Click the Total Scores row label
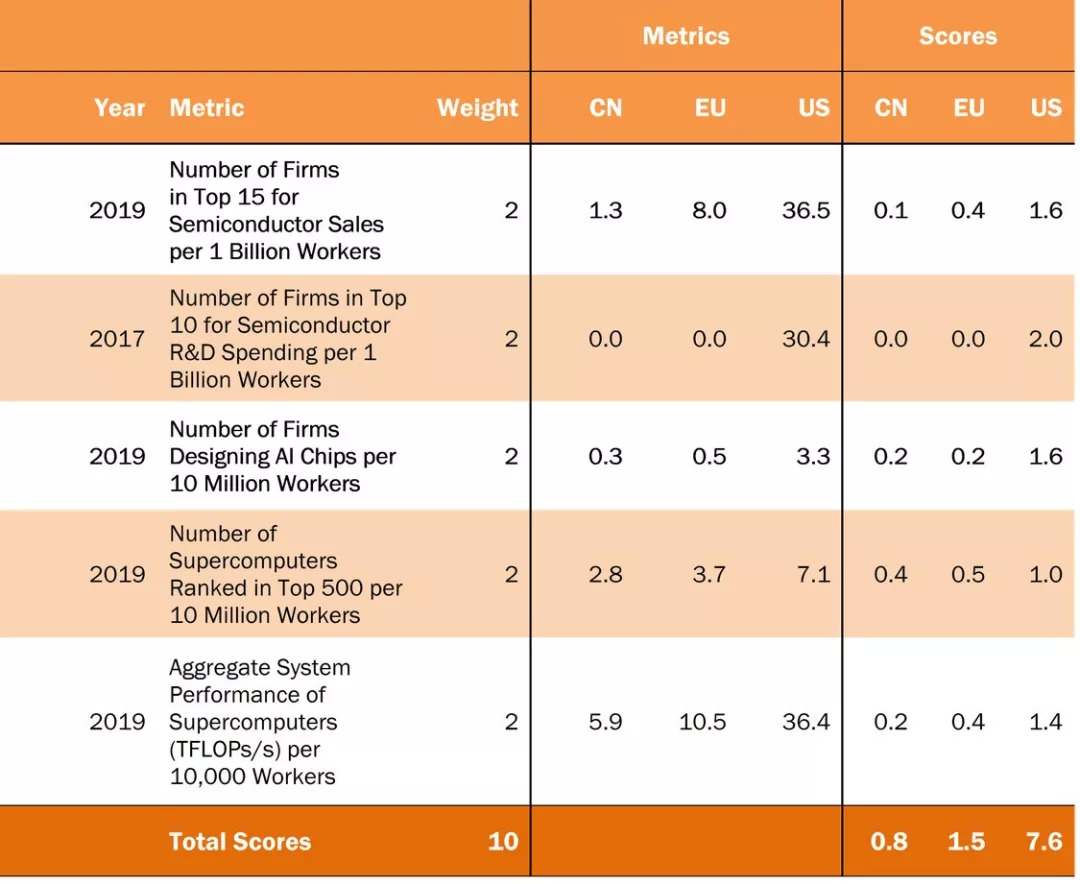 (x=240, y=842)
